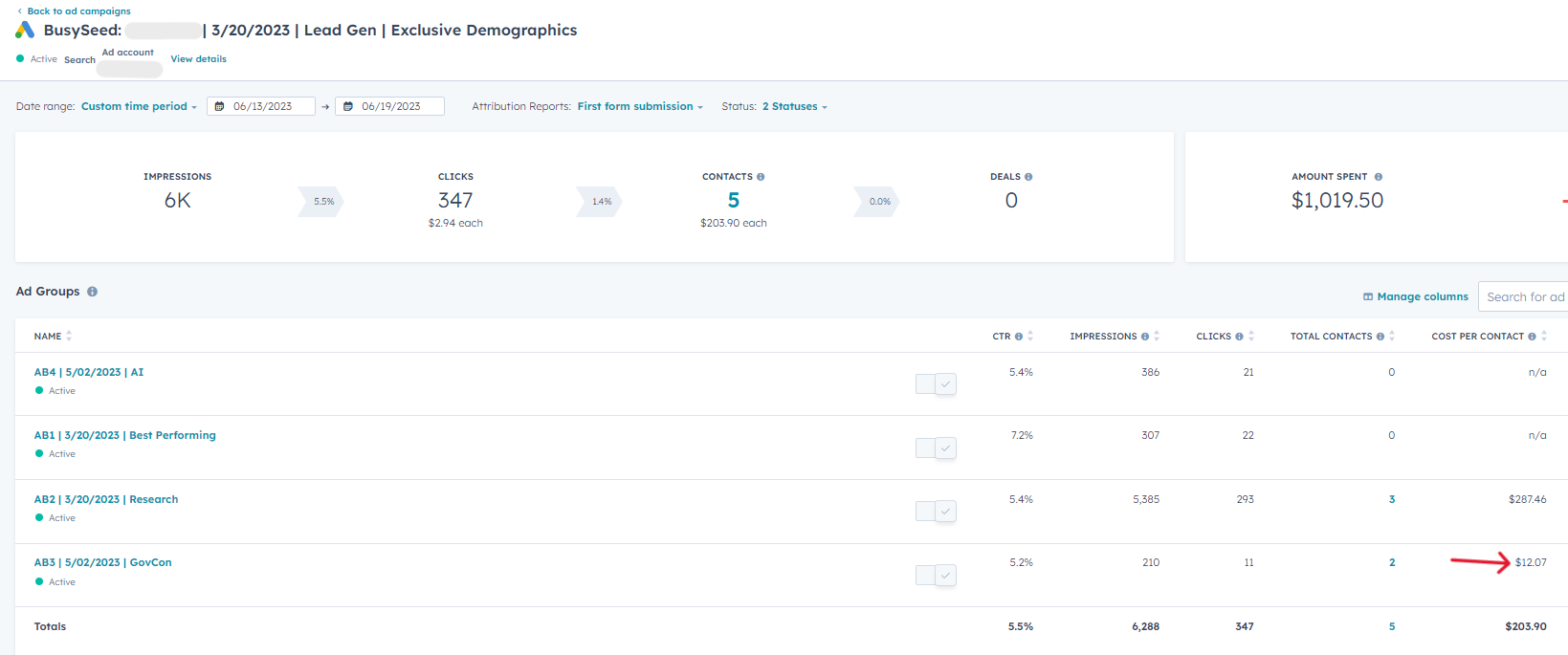Open Manage columns settings

coord(1415,297)
